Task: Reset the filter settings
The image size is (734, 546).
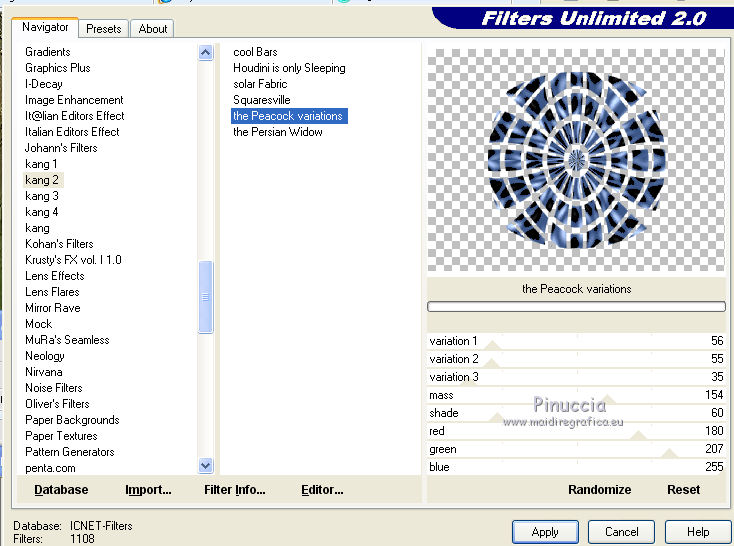Action: [683, 490]
